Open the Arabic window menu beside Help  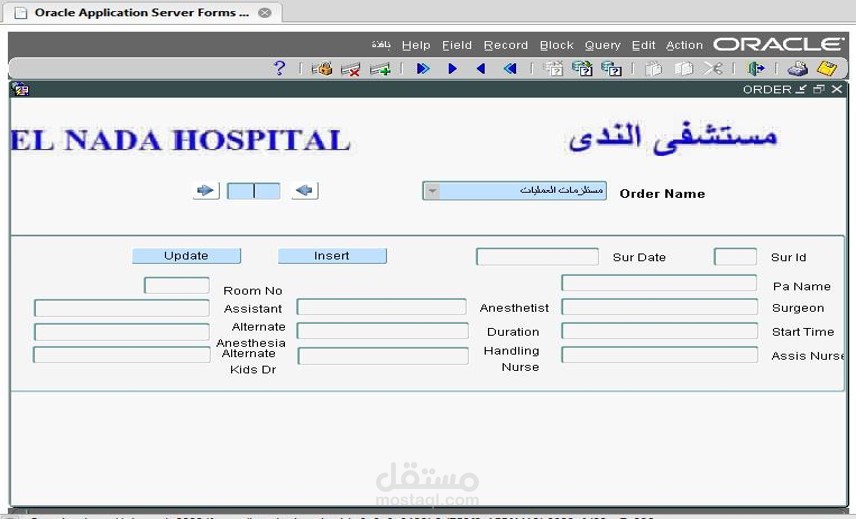point(381,45)
